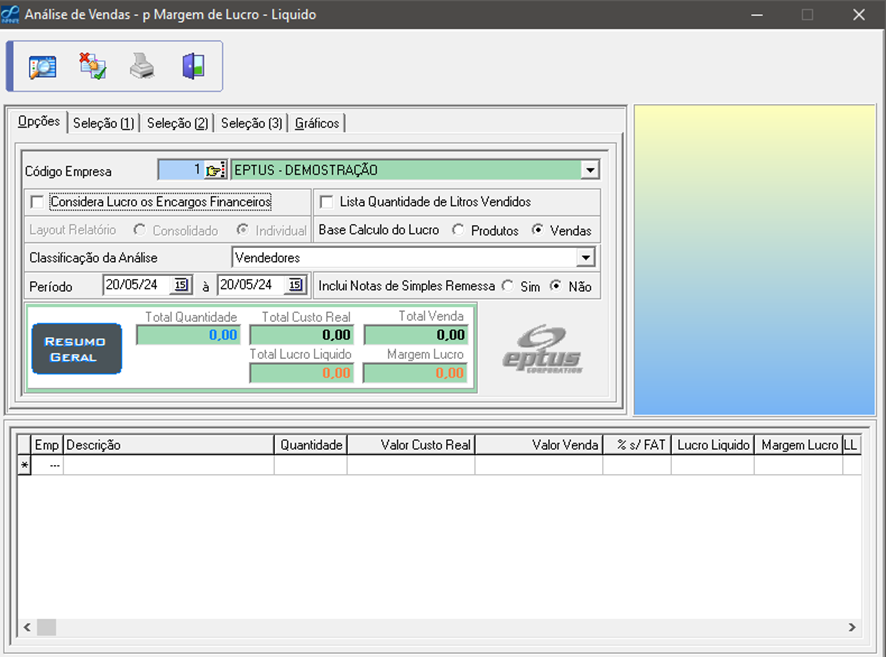Viewport: 886px width, 657px height.
Task: Switch to the Seleção (3) tab
Action: point(251,123)
